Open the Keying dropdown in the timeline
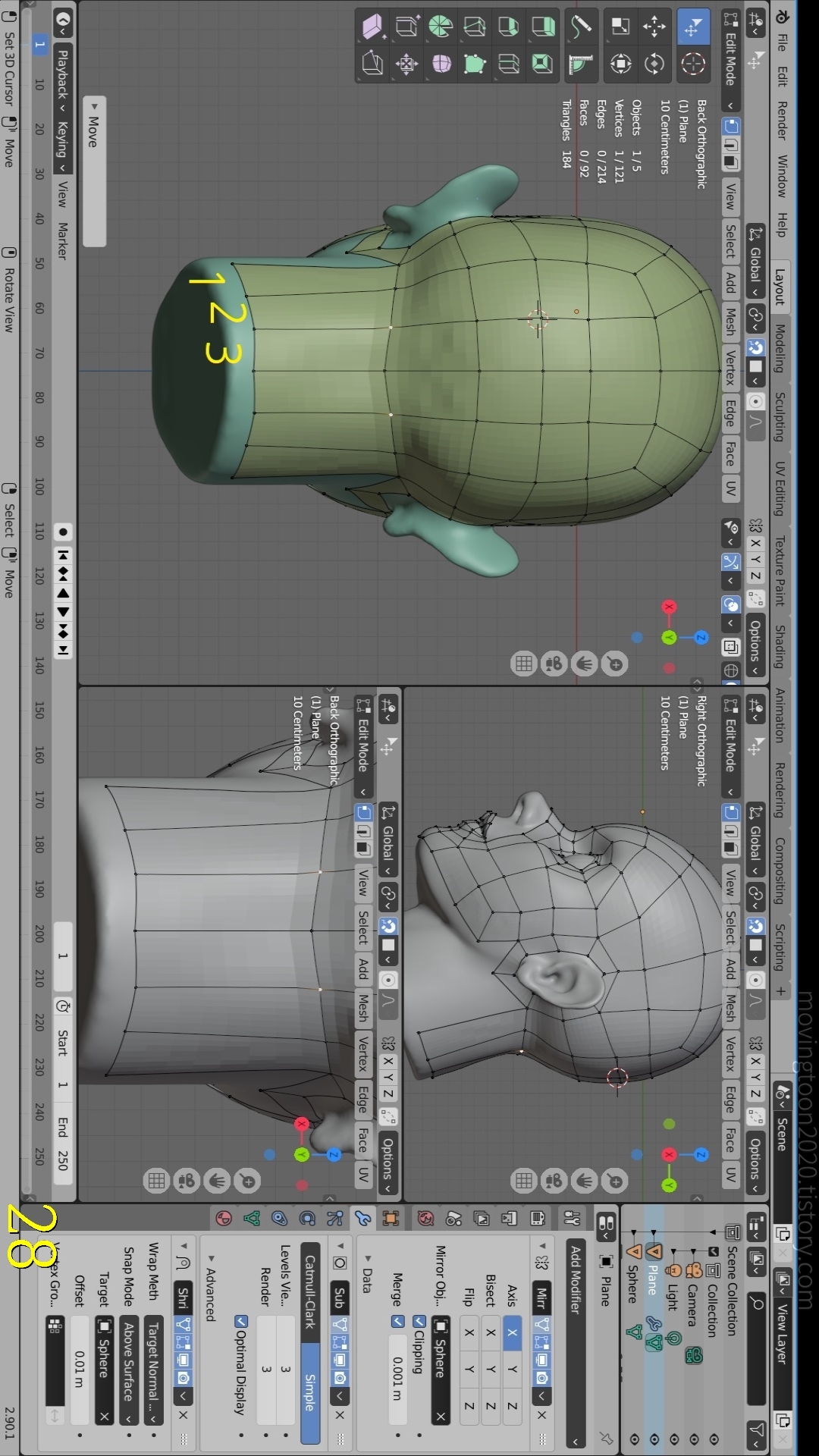 coord(63,146)
